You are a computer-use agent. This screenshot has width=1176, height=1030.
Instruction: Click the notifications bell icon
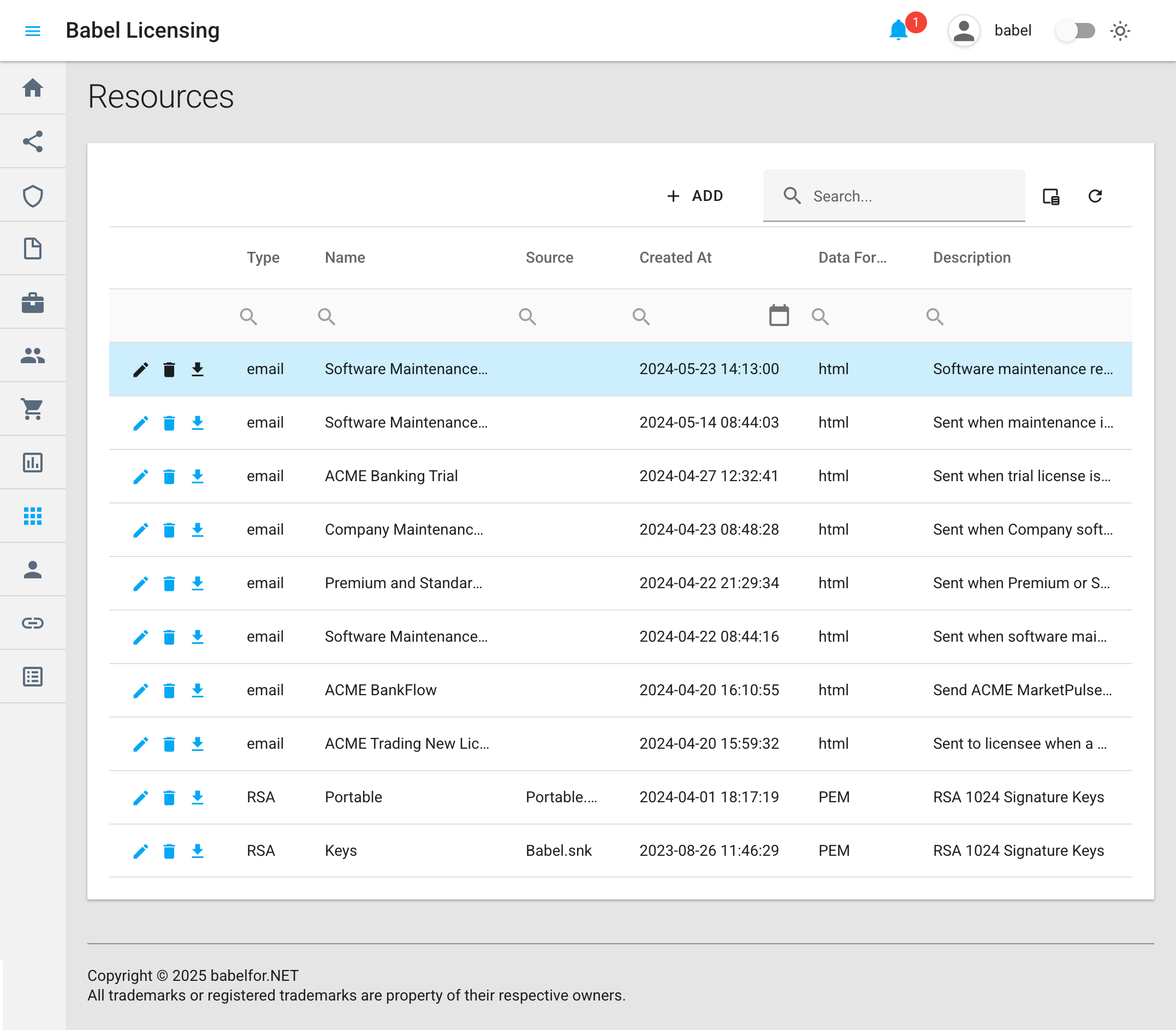click(898, 31)
